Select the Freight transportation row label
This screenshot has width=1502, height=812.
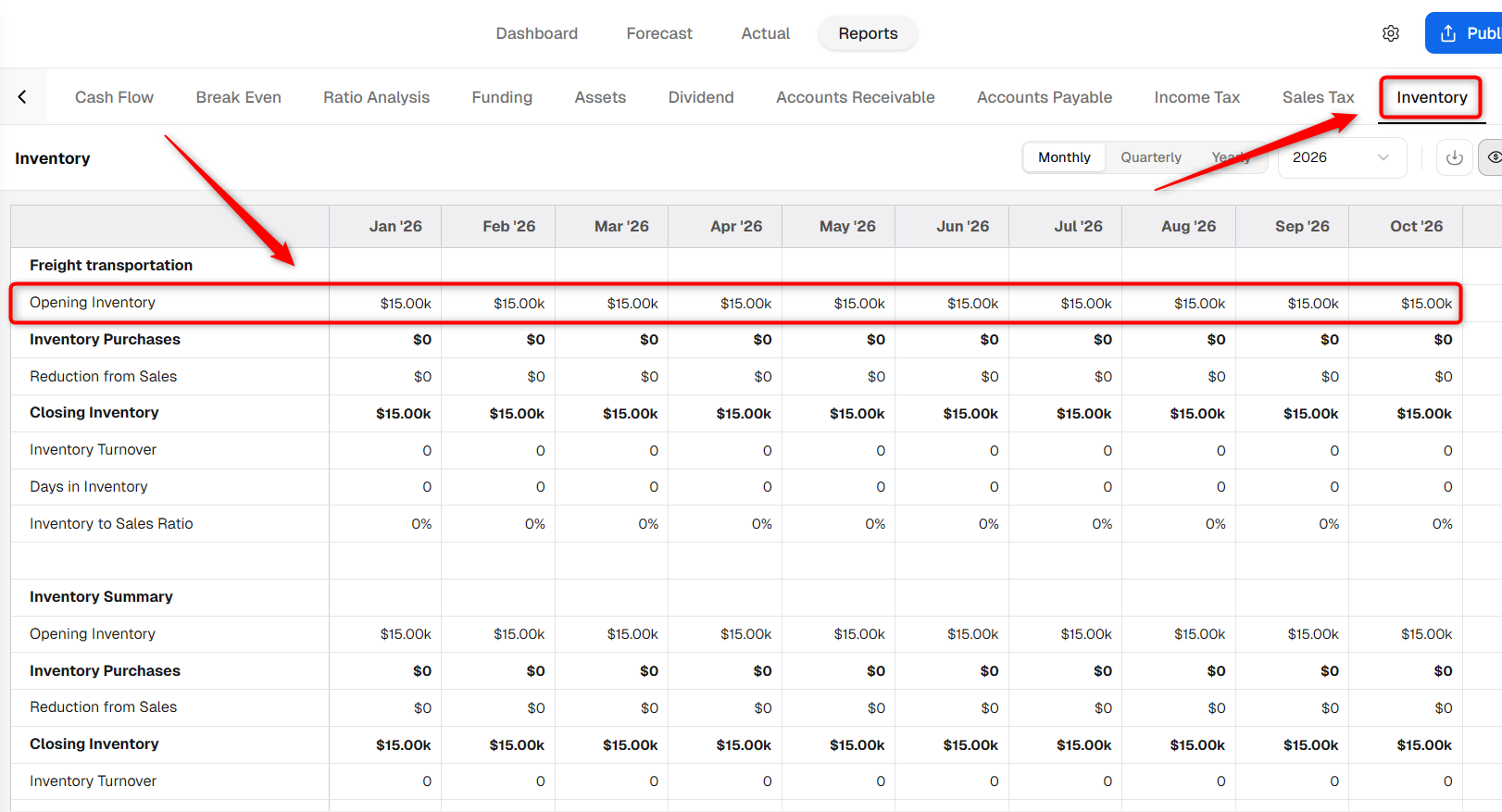[111, 265]
